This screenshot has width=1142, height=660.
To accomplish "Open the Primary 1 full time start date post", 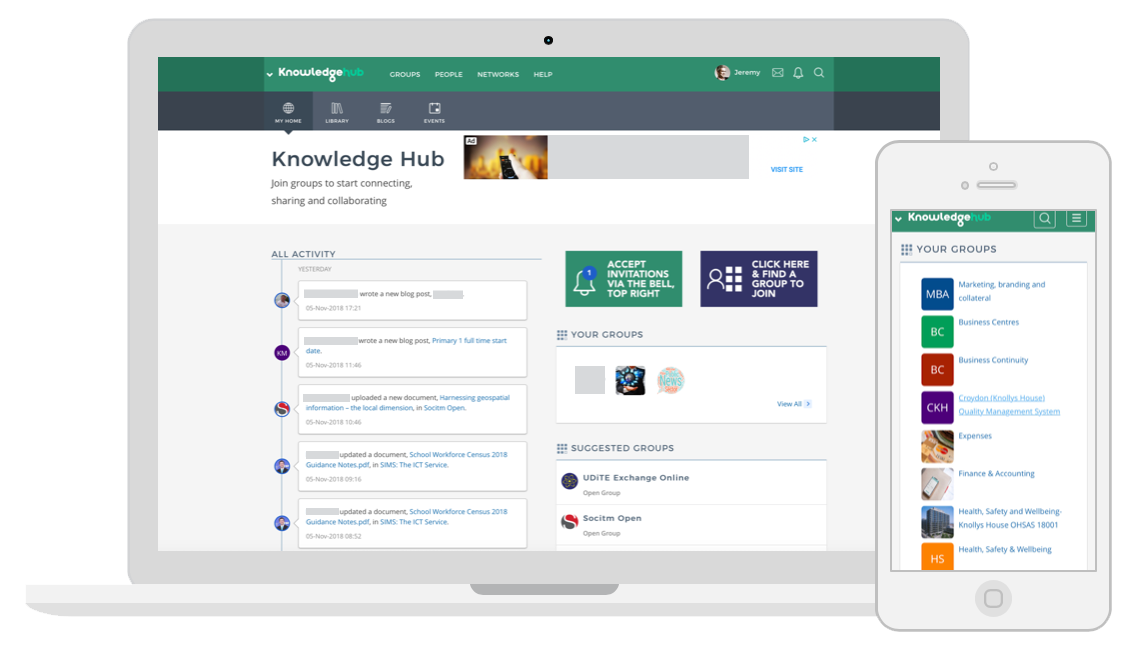I will pos(406,345).
